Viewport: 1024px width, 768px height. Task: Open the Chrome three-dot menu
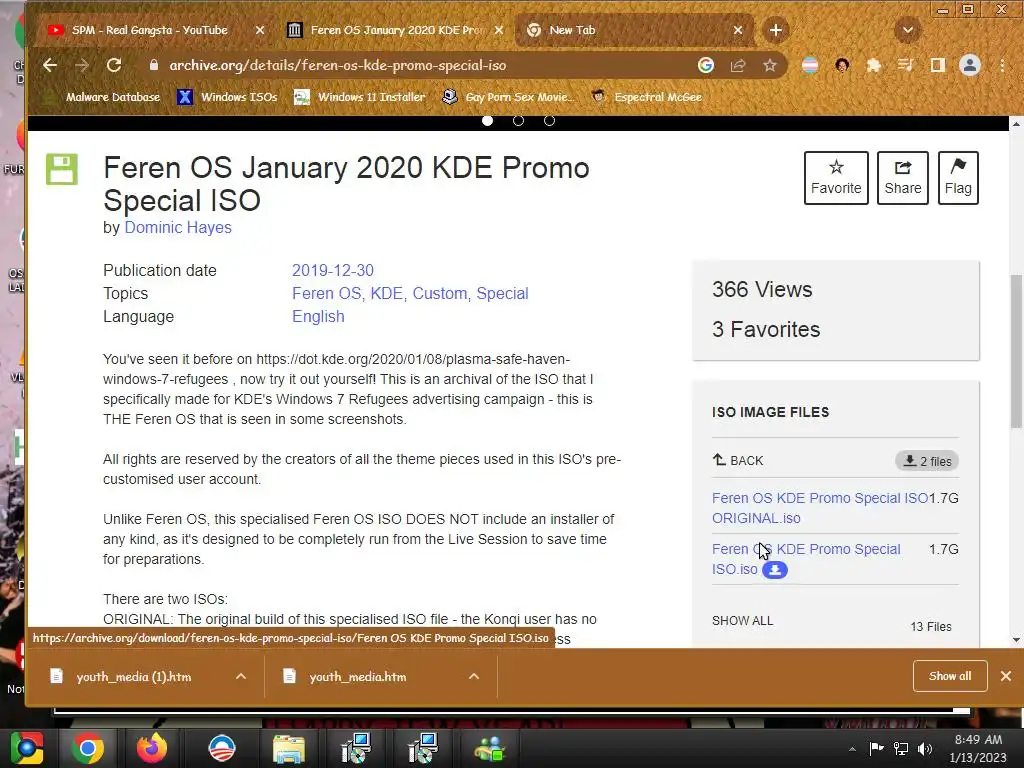[1002, 65]
